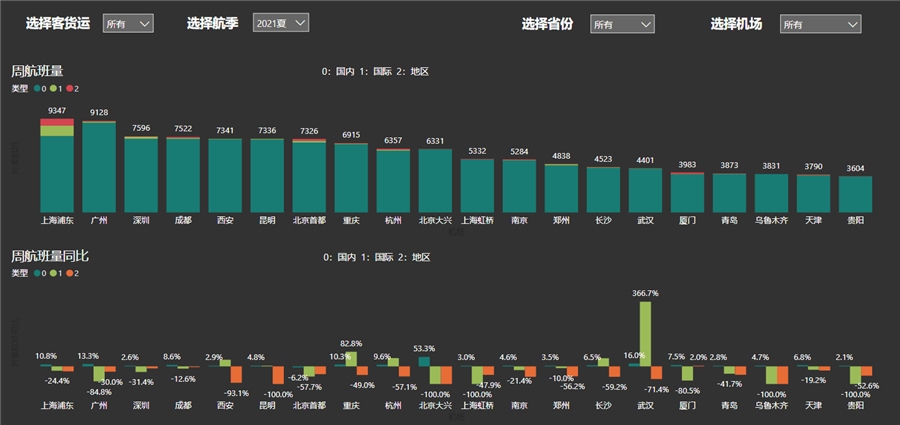Viewport: 900px width, 425px height.
Task: Click the 西安 orange bar showing -93.1%
Action: 236,374
